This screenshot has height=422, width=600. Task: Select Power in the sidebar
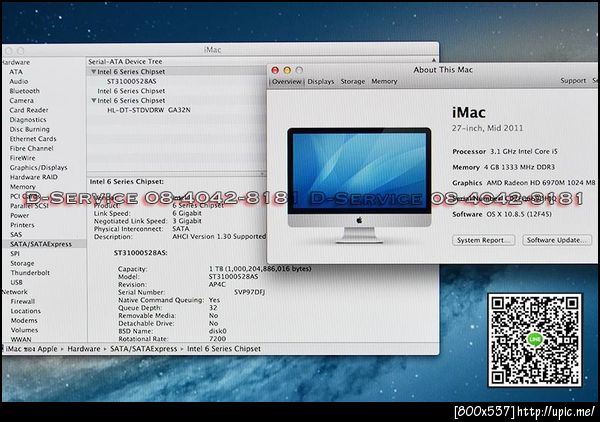(20, 215)
